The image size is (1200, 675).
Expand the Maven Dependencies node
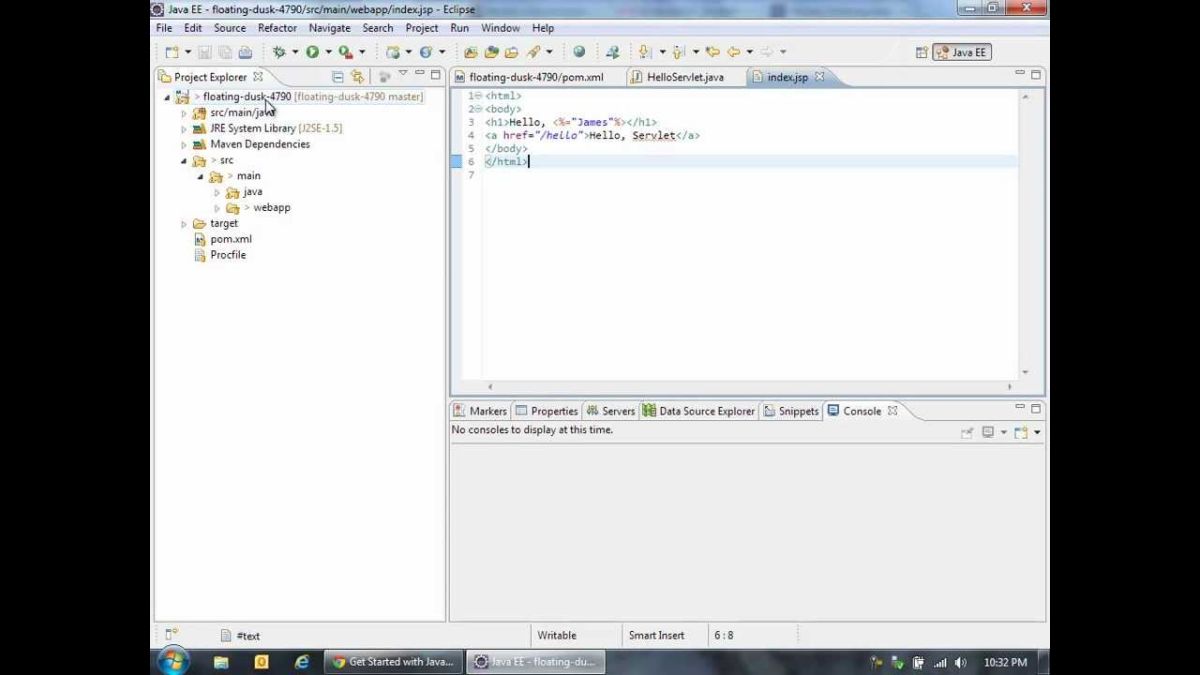(x=184, y=145)
